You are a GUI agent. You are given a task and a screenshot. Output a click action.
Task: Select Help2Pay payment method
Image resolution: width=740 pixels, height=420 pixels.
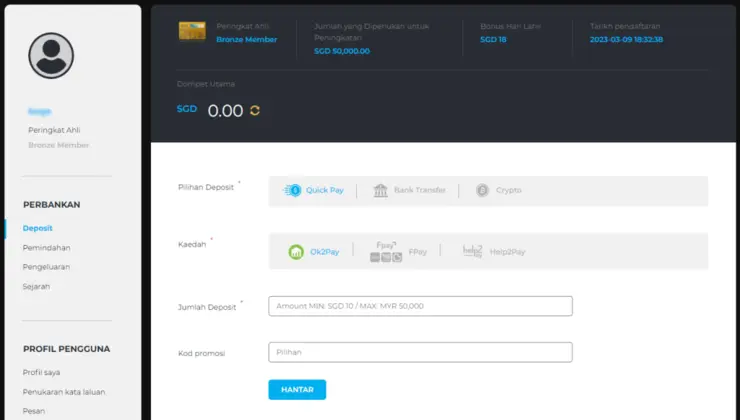click(x=494, y=252)
